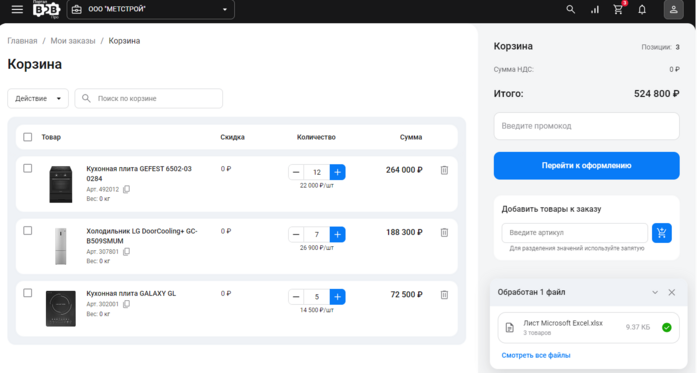Click the file size '9.37 КБ'
The image size is (697, 373).
pos(638,328)
